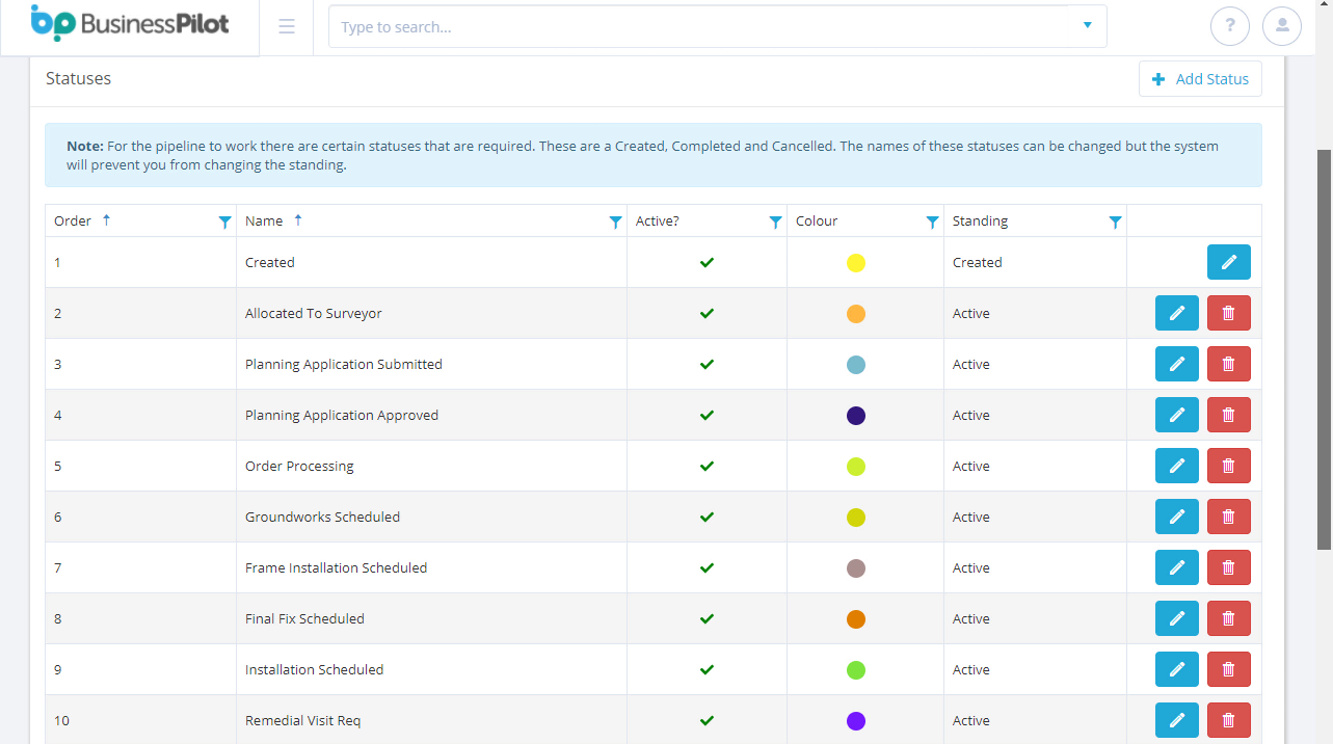Delete the Allocated To Surveyor status

coord(1228,313)
